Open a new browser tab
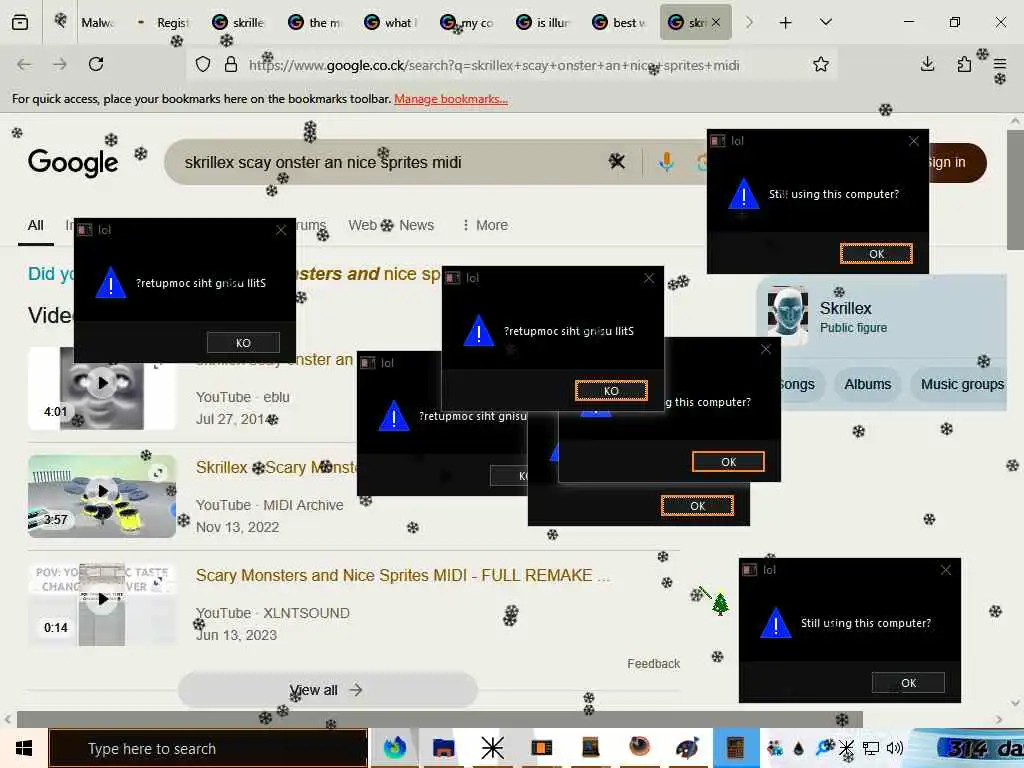Viewport: 1024px width, 768px height. pos(786,23)
